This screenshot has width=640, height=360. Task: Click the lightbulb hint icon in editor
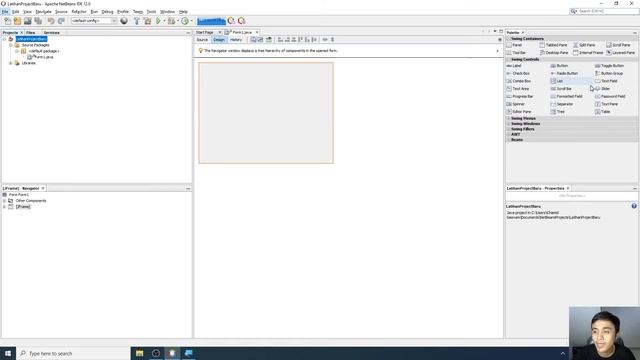tap(200, 51)
